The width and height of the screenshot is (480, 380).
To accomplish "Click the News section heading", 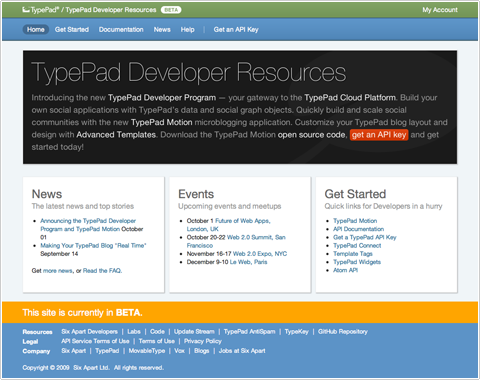I will click(x=47, y=194).
